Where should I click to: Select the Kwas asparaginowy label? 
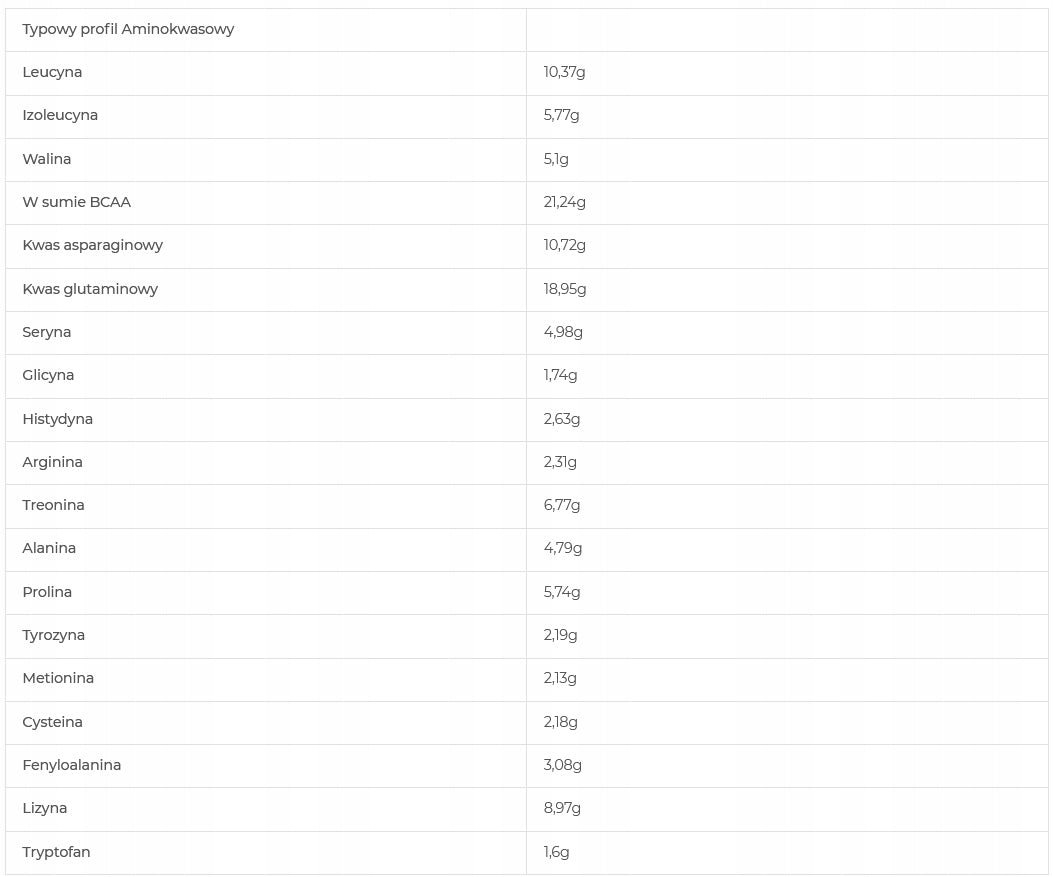(x=93, y=245)
